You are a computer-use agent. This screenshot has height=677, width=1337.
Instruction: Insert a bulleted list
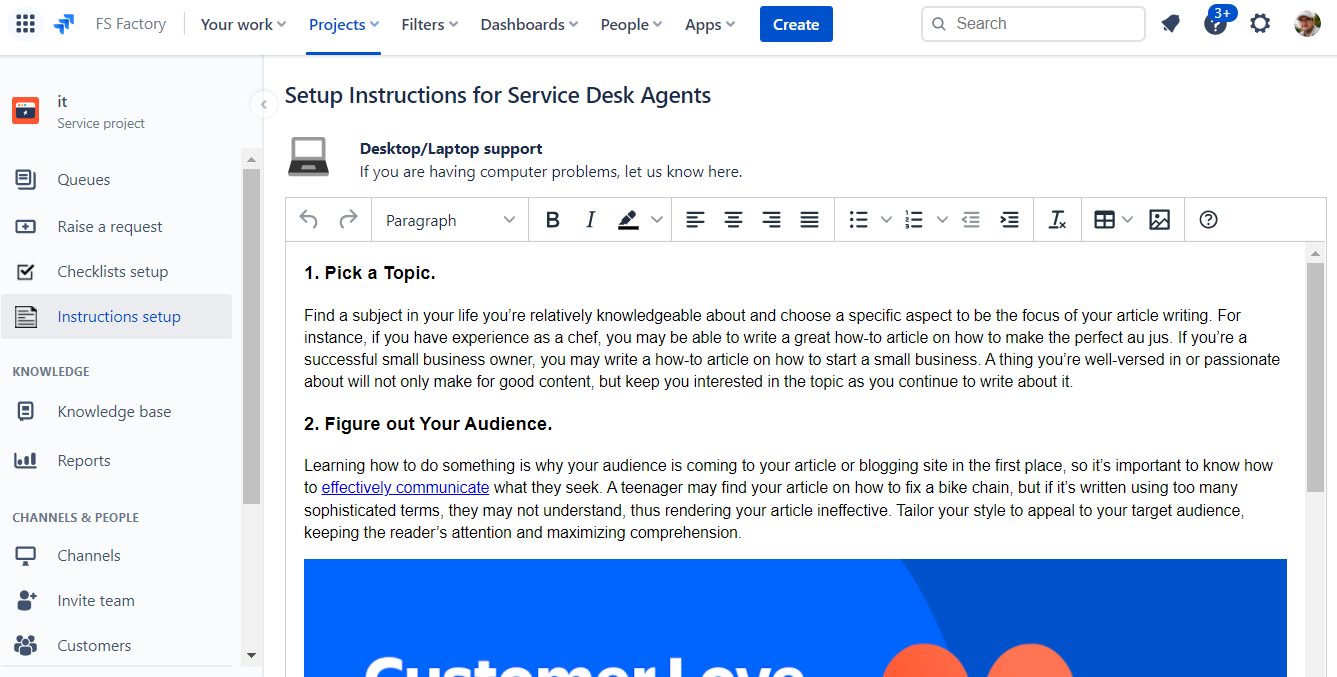[858, 220]
